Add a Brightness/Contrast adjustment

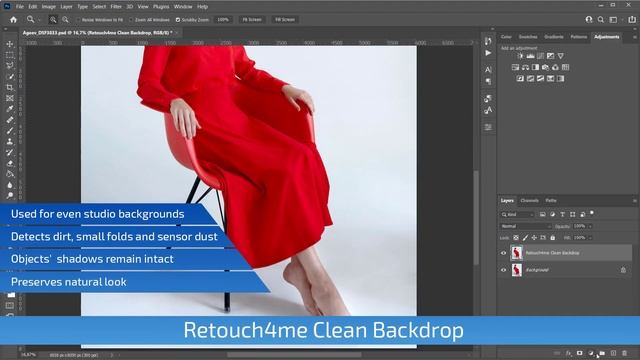click(520, 56)
